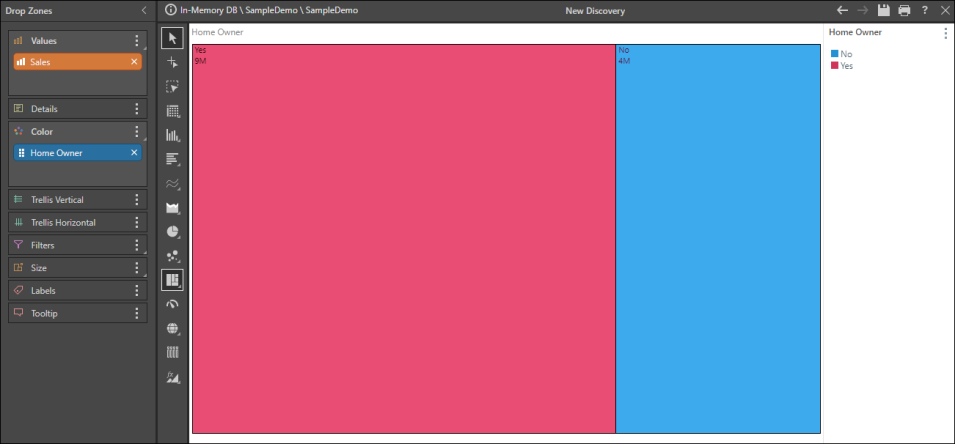This screenshot has height=444, width=955.
Task: Select the pointer arrow tool
Action: pyautogui.click(x=172, y=39)
